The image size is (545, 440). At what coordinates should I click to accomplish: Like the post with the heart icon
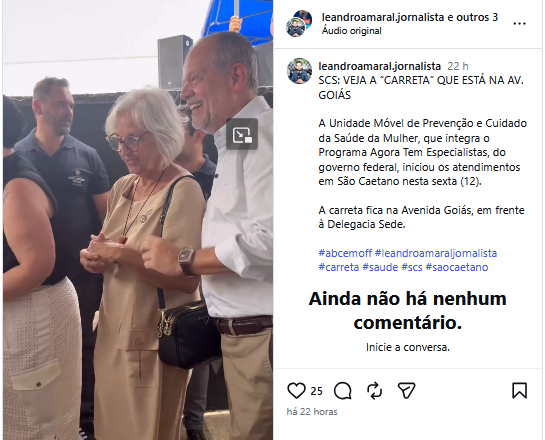(296, 391)
